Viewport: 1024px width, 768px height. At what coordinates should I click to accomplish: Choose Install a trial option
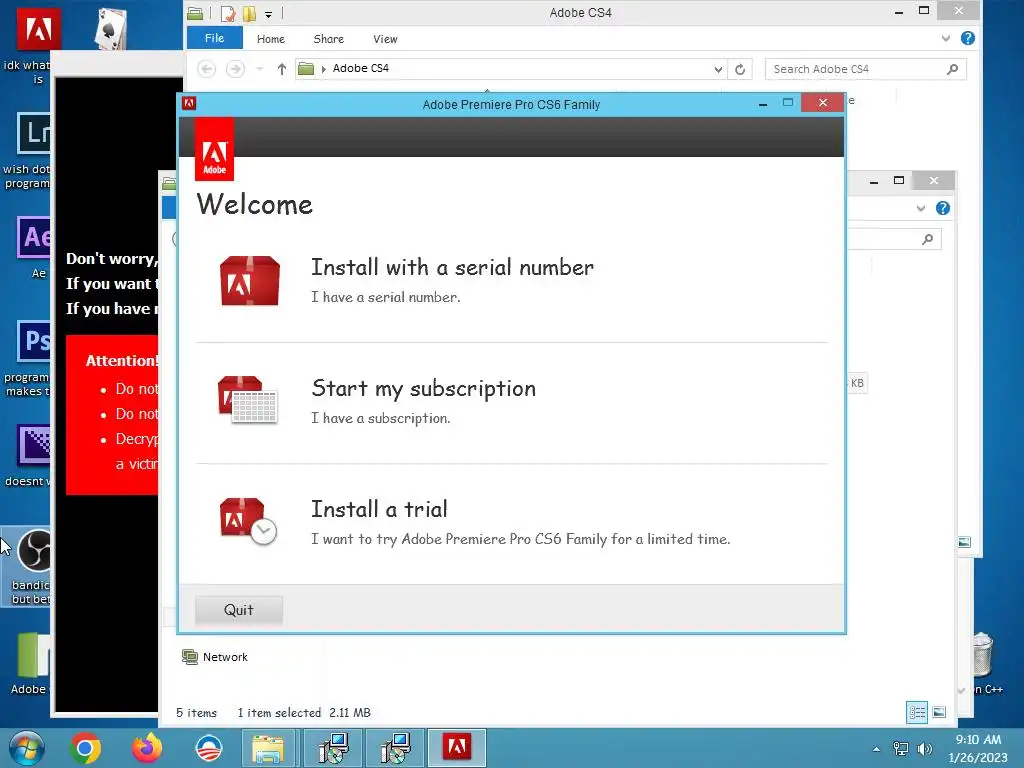tap(379, 509)
